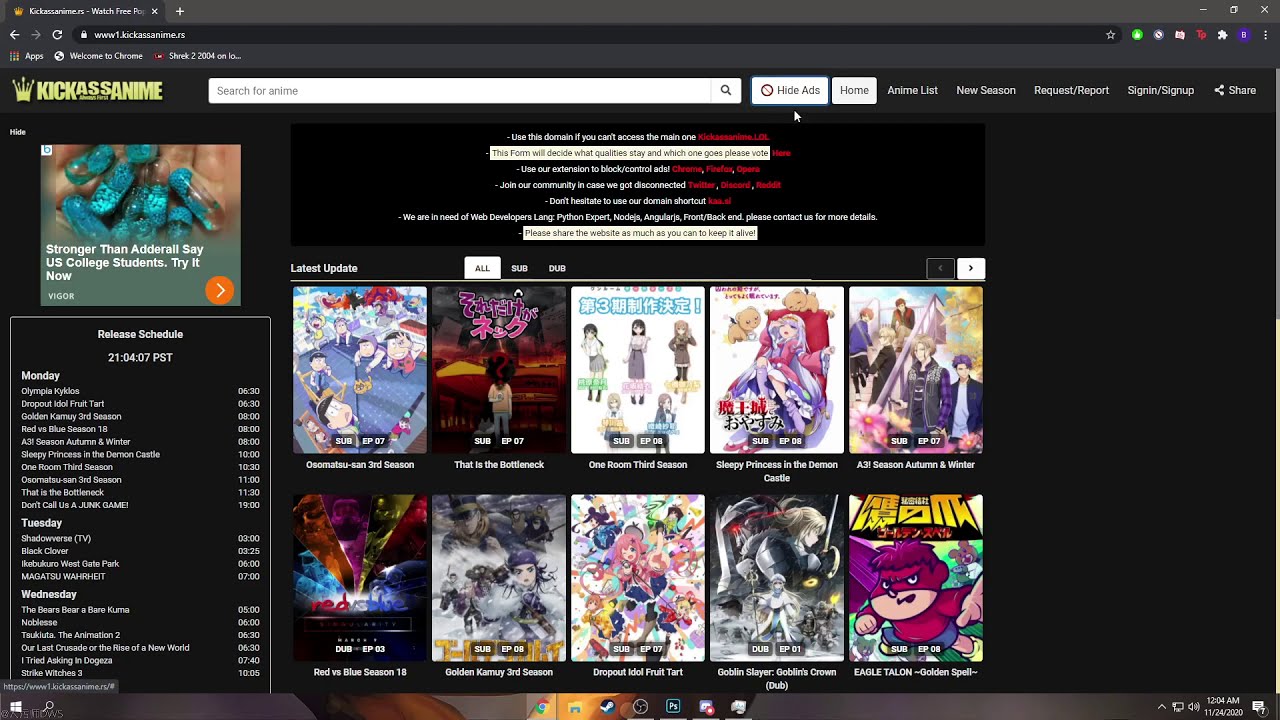Go to the Home page
1280x720 pixels.
(x=854, y=90)
